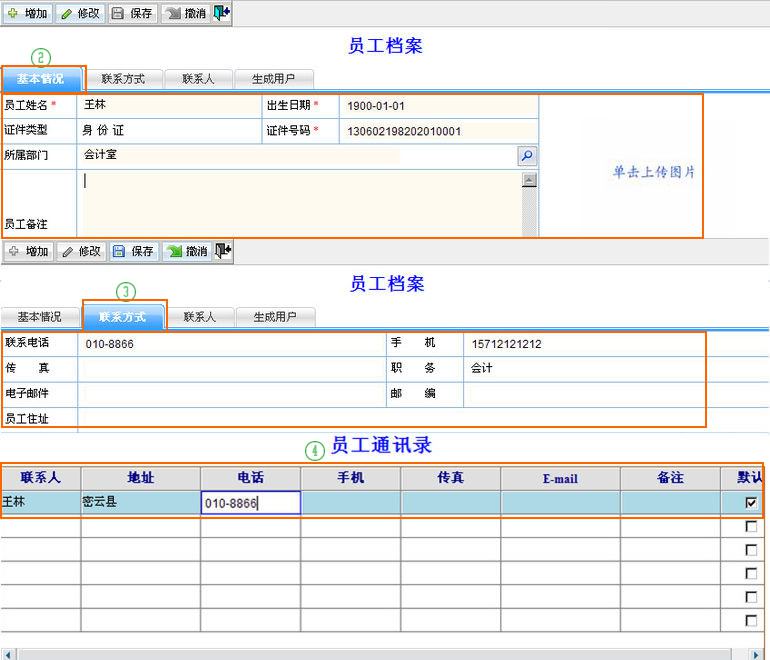Open the 证件类型 field showing 身份证

(x=170, y=131)
